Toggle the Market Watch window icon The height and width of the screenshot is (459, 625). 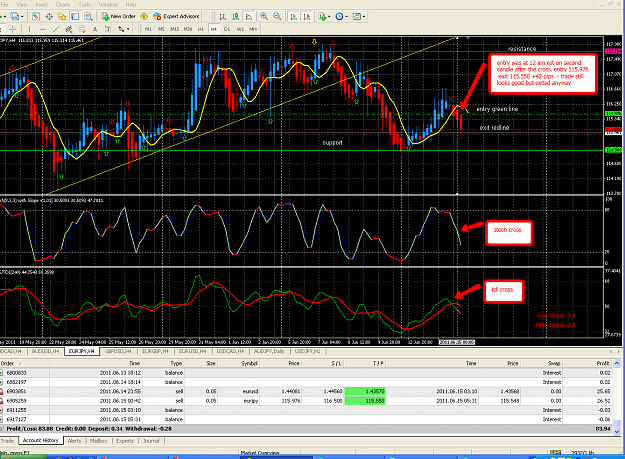click(x=36, y=16)
